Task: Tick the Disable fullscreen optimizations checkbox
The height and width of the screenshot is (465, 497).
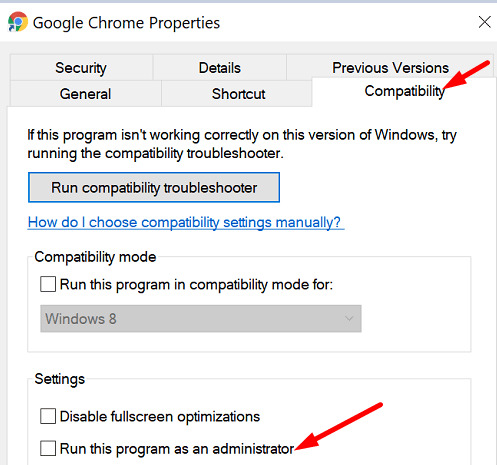Action: pos(48,416)
